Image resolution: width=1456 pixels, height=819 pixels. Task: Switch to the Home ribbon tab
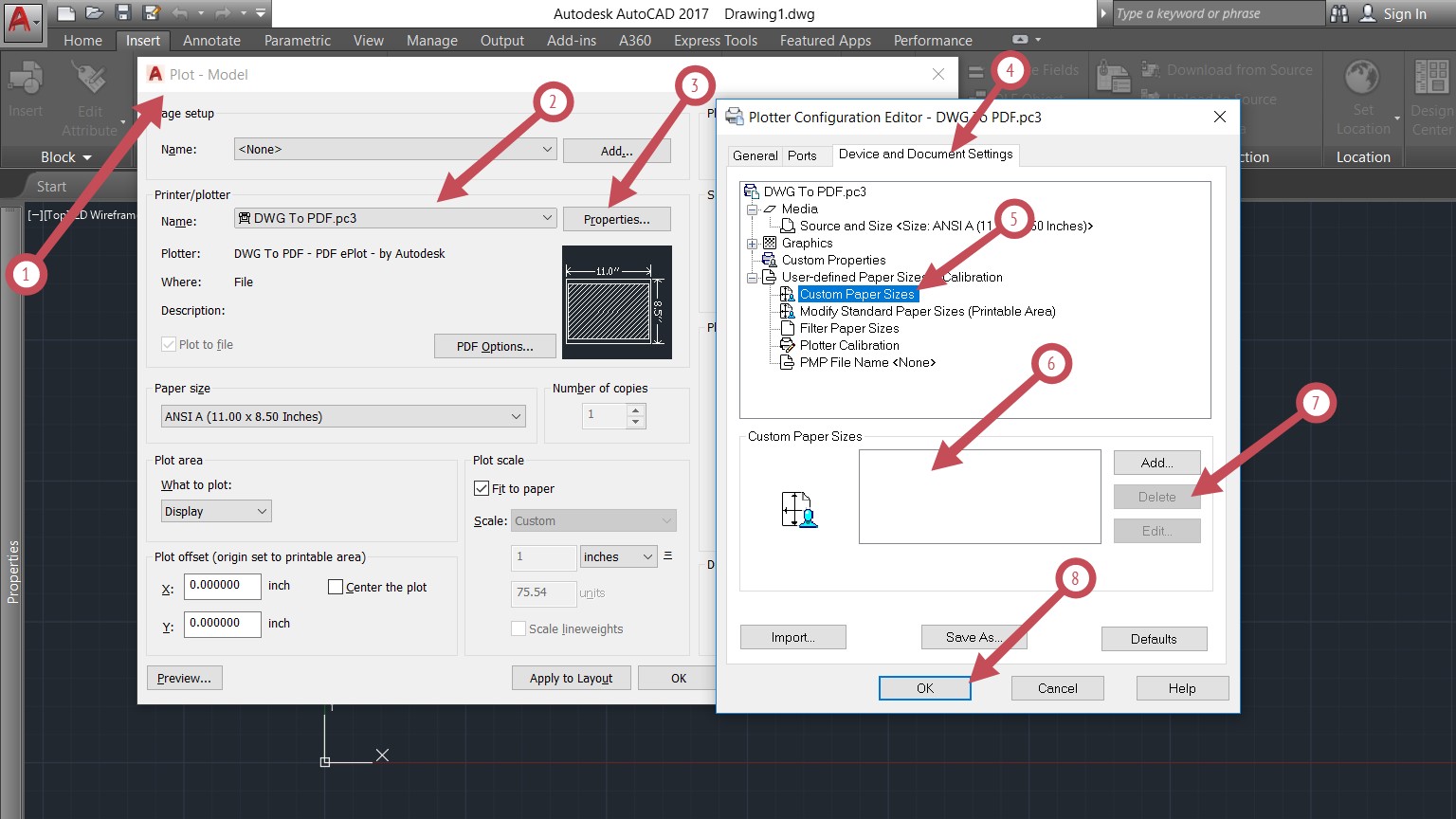pyautogui.click(x=82, y=40)
